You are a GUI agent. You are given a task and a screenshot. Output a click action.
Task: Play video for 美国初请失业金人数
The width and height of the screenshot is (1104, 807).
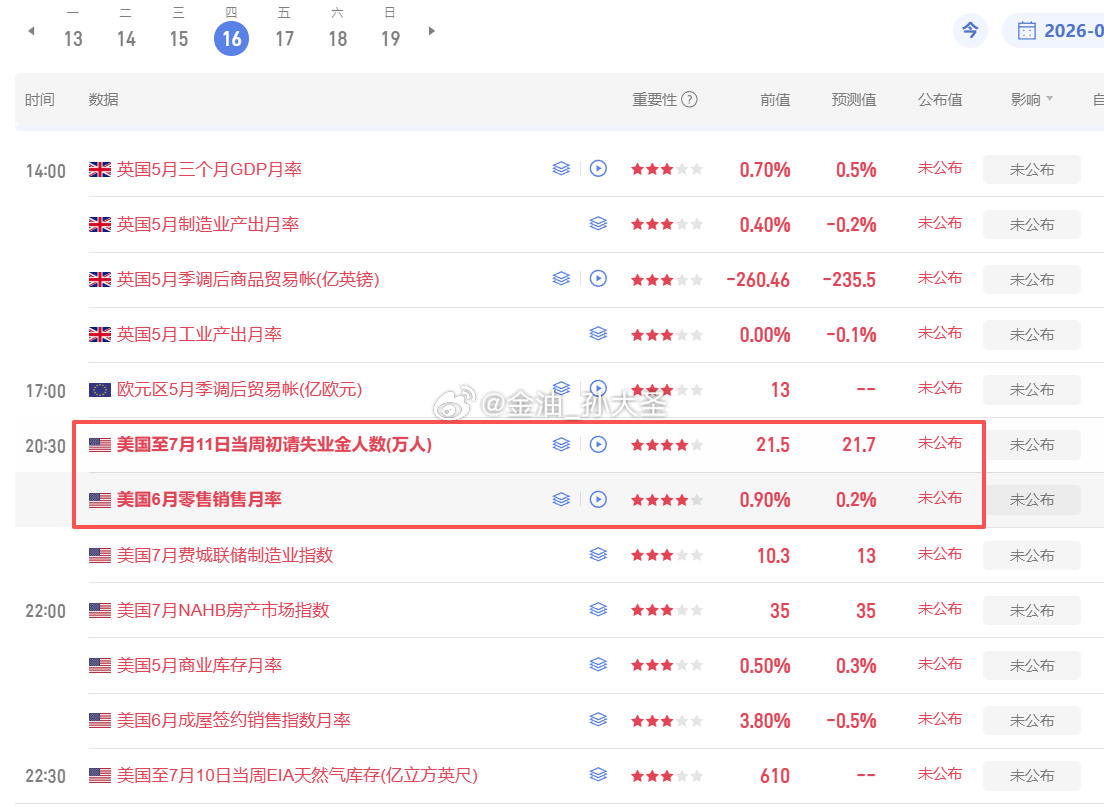598,444
